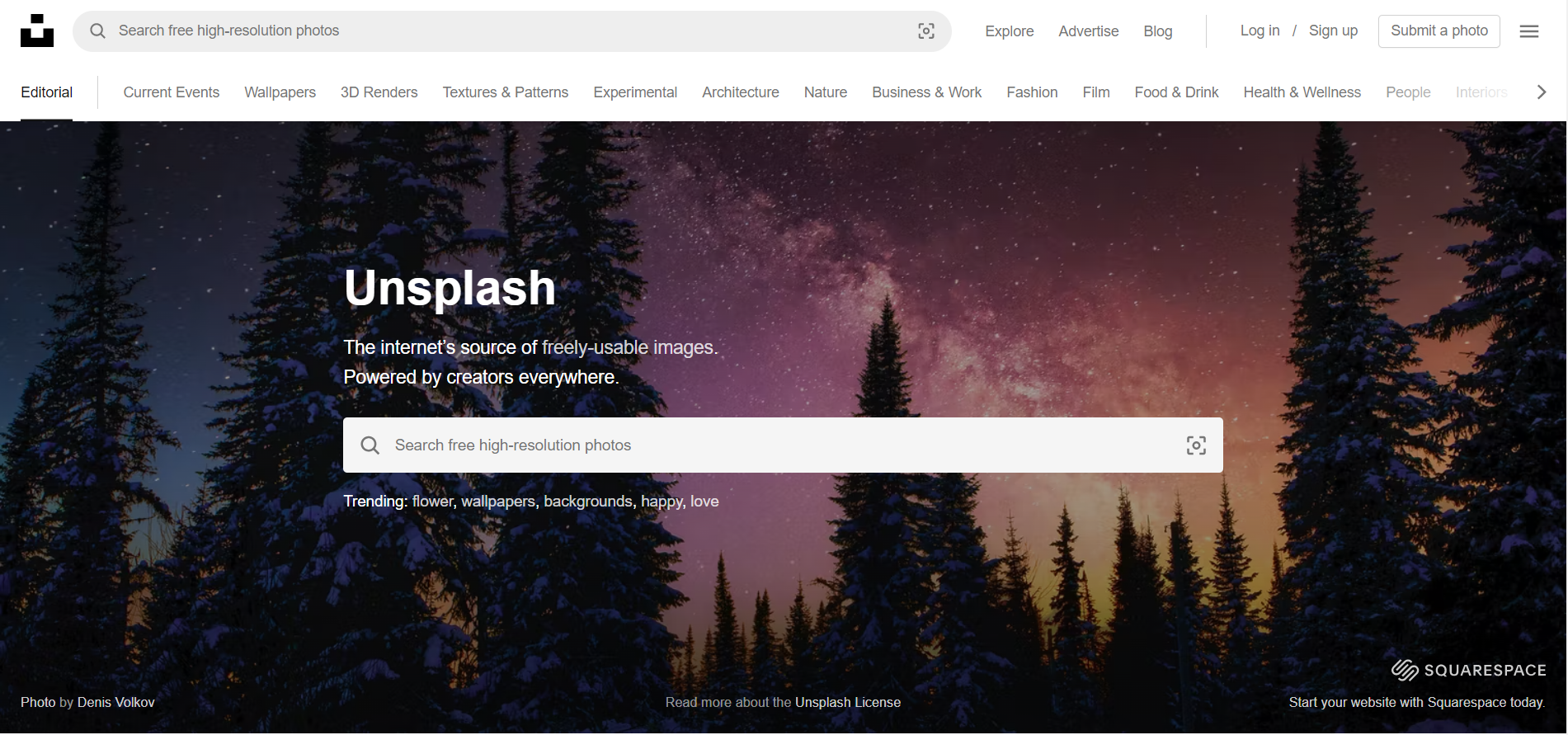
Task: Open the hamburger menu icon
Action: pos(1529,31)
